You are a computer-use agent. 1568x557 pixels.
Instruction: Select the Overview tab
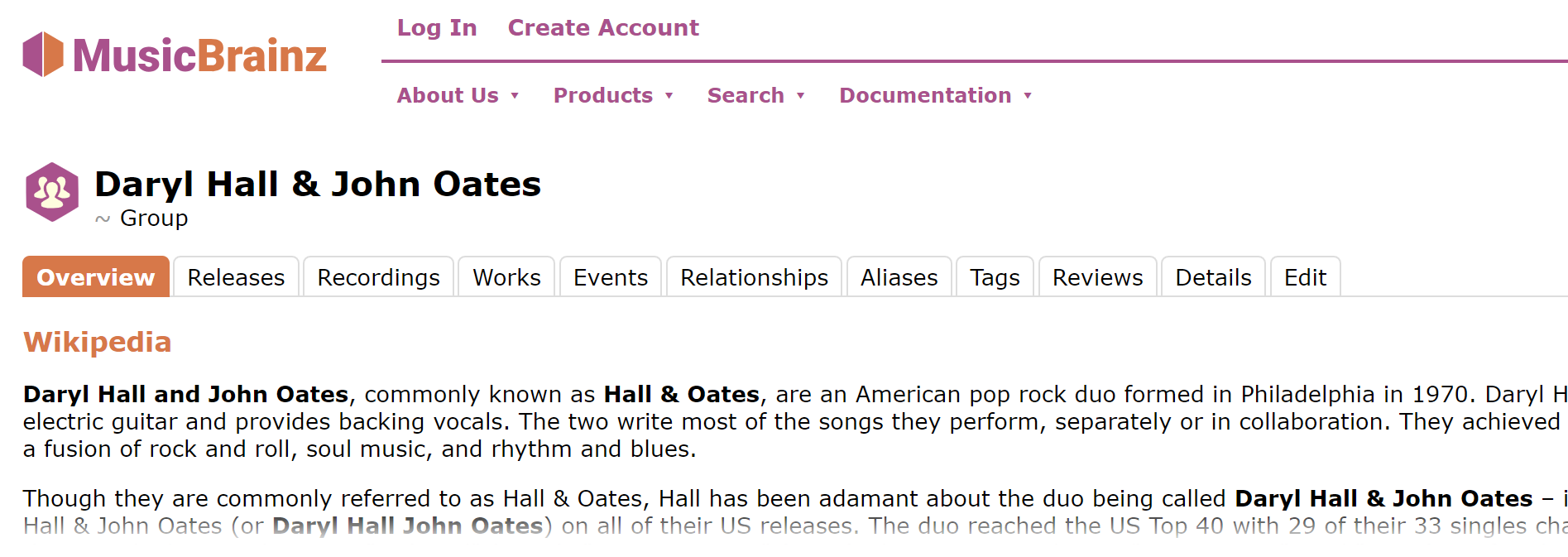[96, 277]
